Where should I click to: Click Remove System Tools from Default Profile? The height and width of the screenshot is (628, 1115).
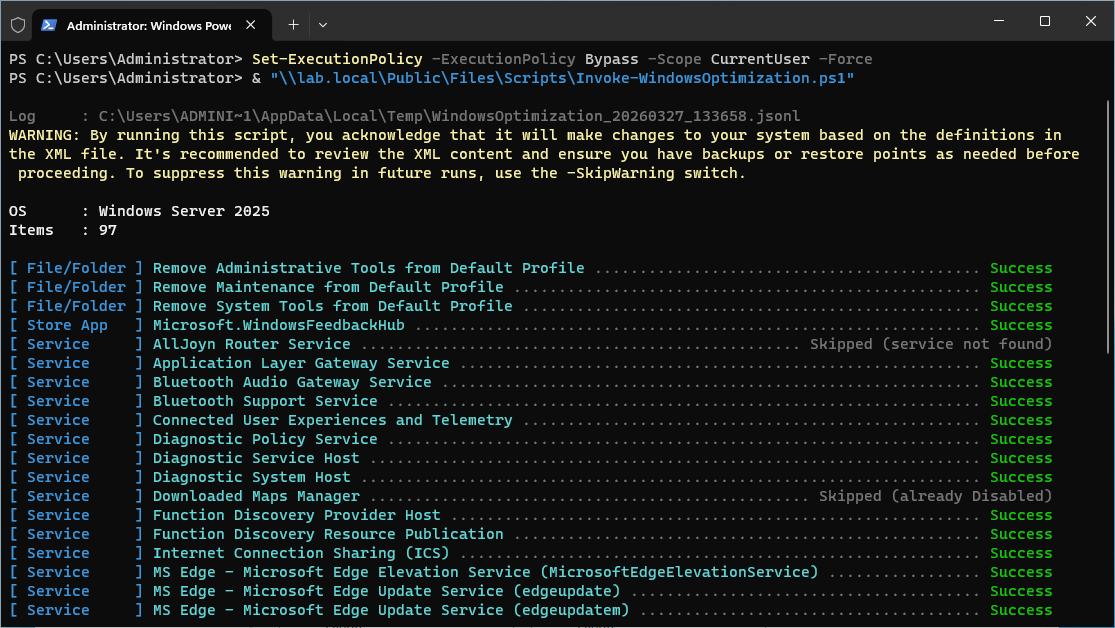pyautogui.click(x=332, y=306)
